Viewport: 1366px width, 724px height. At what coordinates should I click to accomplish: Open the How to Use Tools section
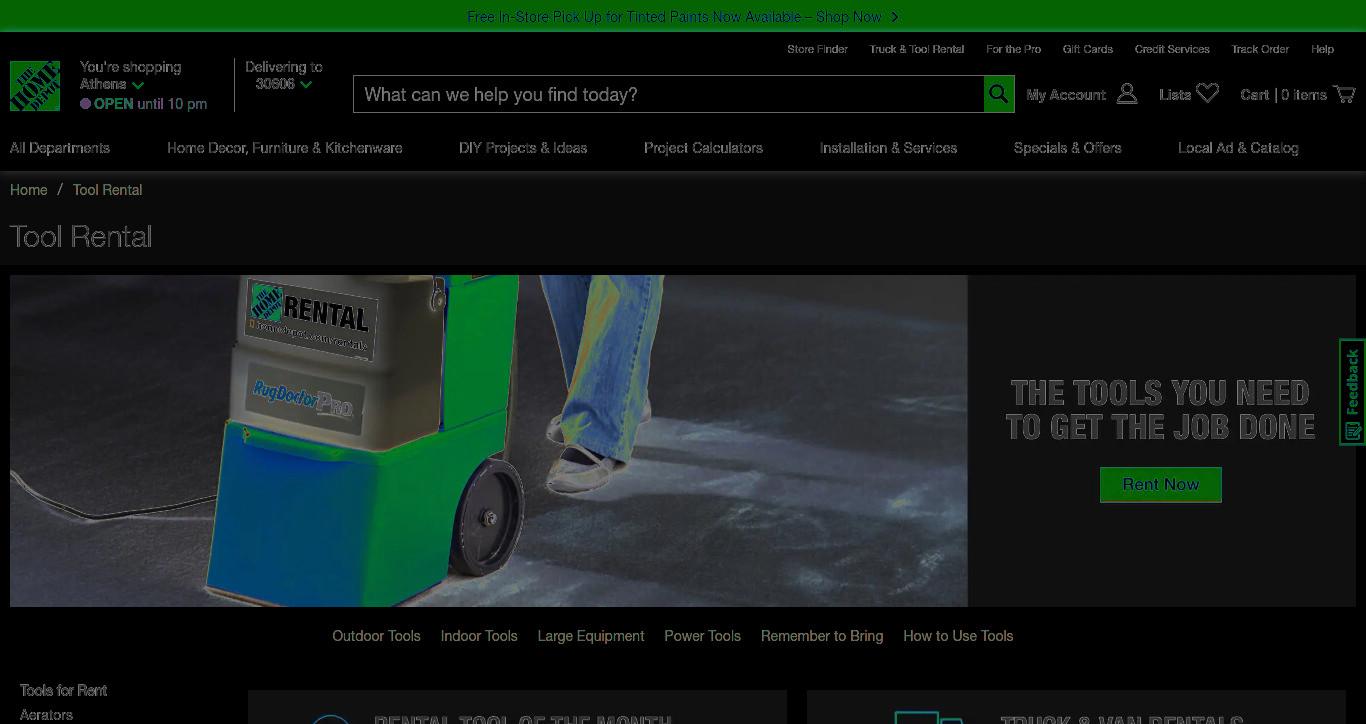point(958,636)
